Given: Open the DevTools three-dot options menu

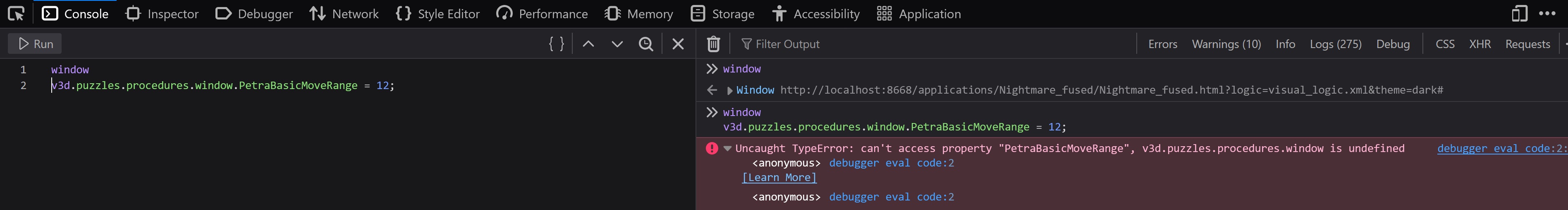Looking at the screenshot, I should tap(1546, 13).
